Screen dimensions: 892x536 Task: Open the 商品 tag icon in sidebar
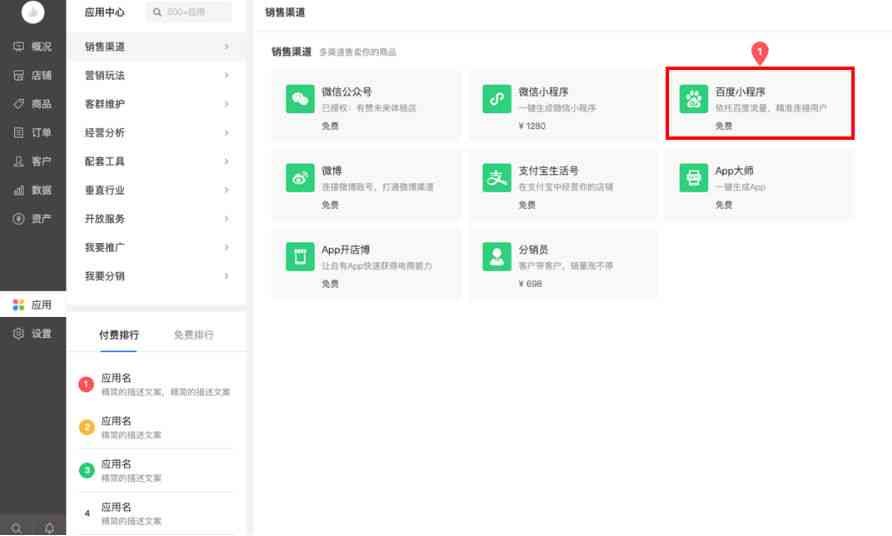[x=18, y=104]
